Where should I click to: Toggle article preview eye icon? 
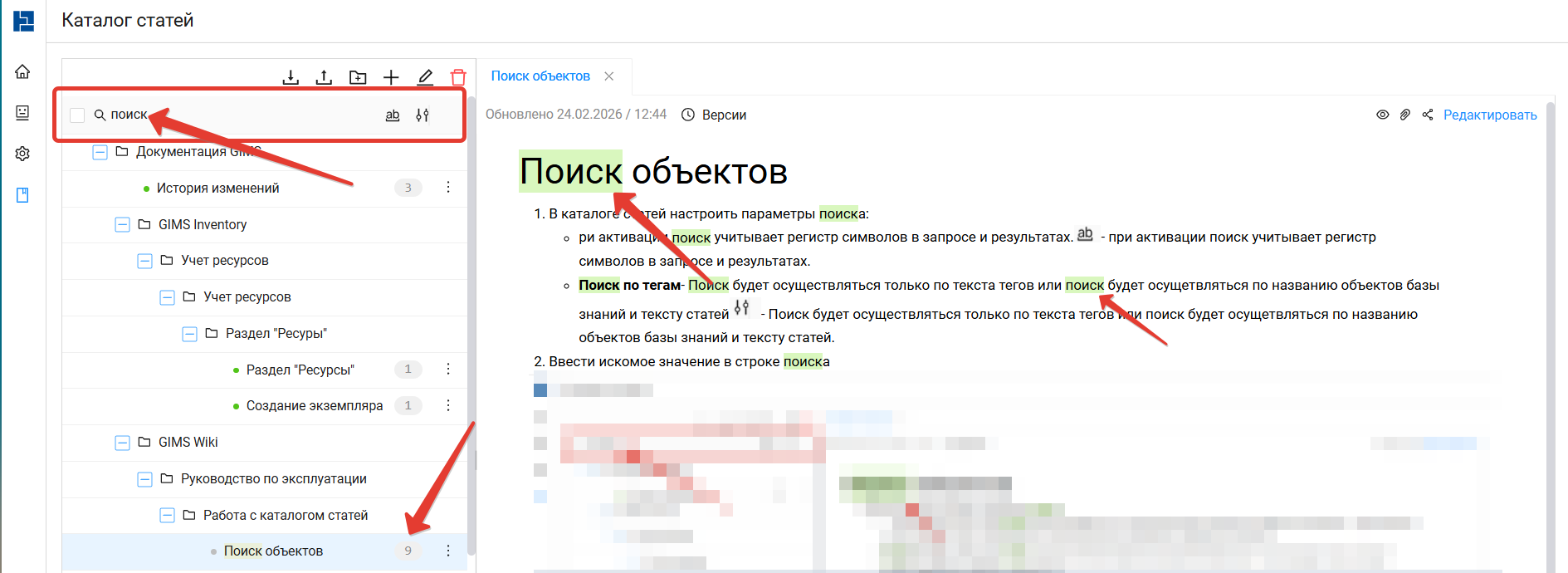pyautogui.click(x=1382, y=115)
